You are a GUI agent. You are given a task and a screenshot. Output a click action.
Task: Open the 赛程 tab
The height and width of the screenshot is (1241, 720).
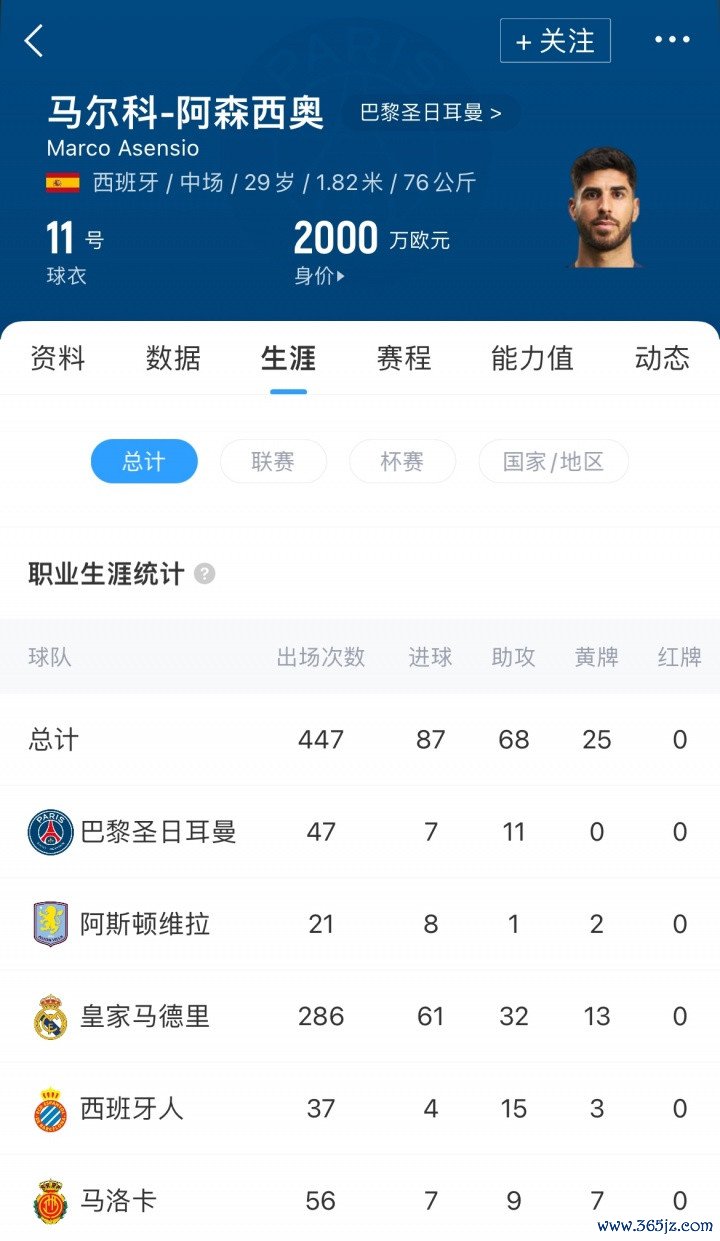click(403, 358)
